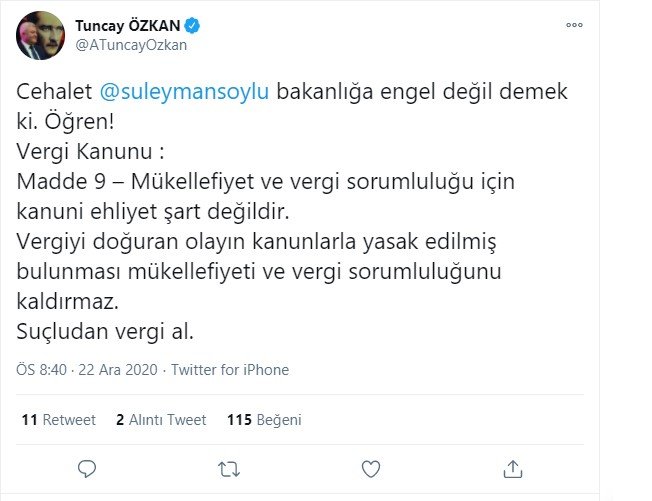This screenshot has width=652, height=501.
Task: Open the share upload arrow icon
Action: tap(512, 469)
